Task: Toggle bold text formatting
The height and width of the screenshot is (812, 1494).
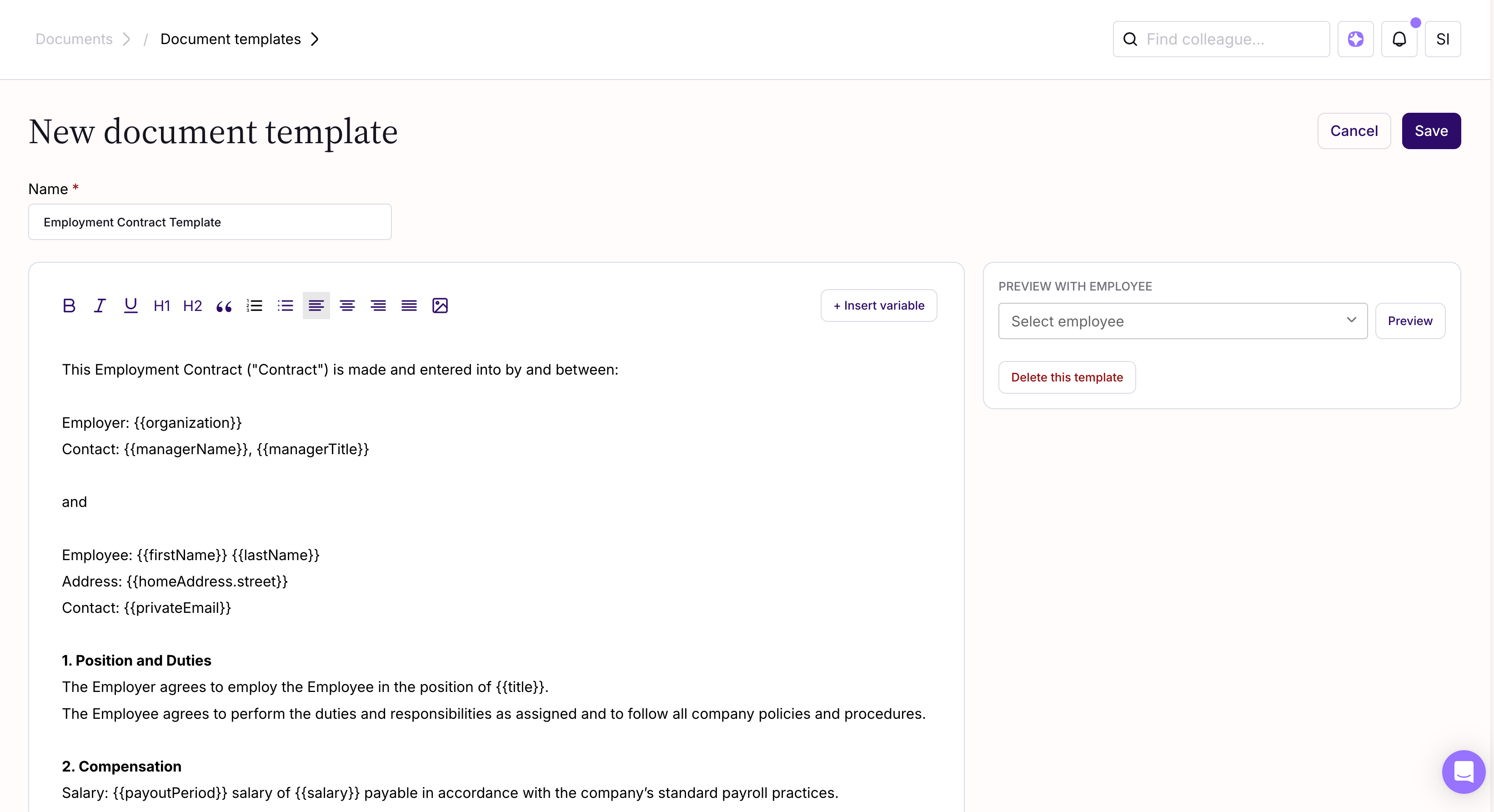Action: tap(69, 306)
